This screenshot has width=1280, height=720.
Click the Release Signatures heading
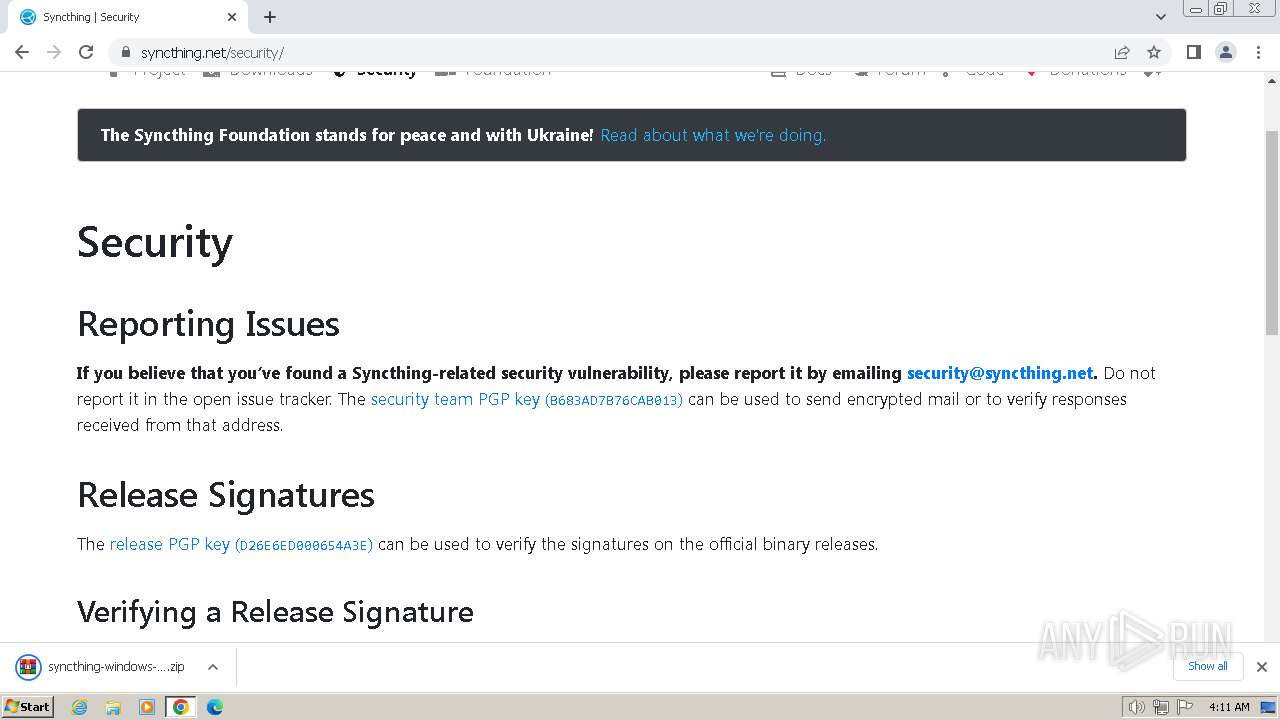(226, 495)
